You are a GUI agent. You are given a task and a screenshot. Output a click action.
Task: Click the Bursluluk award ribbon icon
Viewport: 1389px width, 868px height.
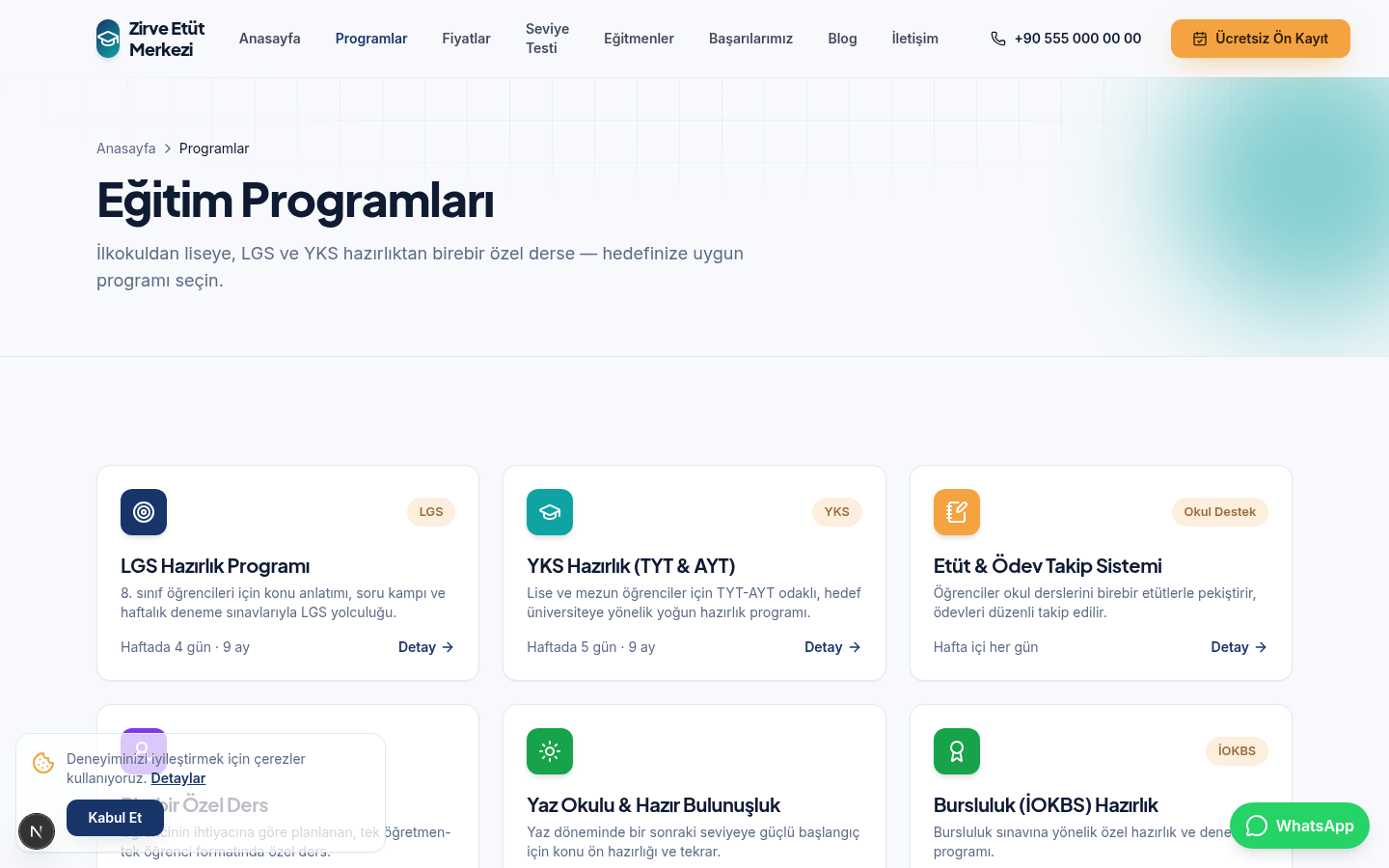point(957,751)
